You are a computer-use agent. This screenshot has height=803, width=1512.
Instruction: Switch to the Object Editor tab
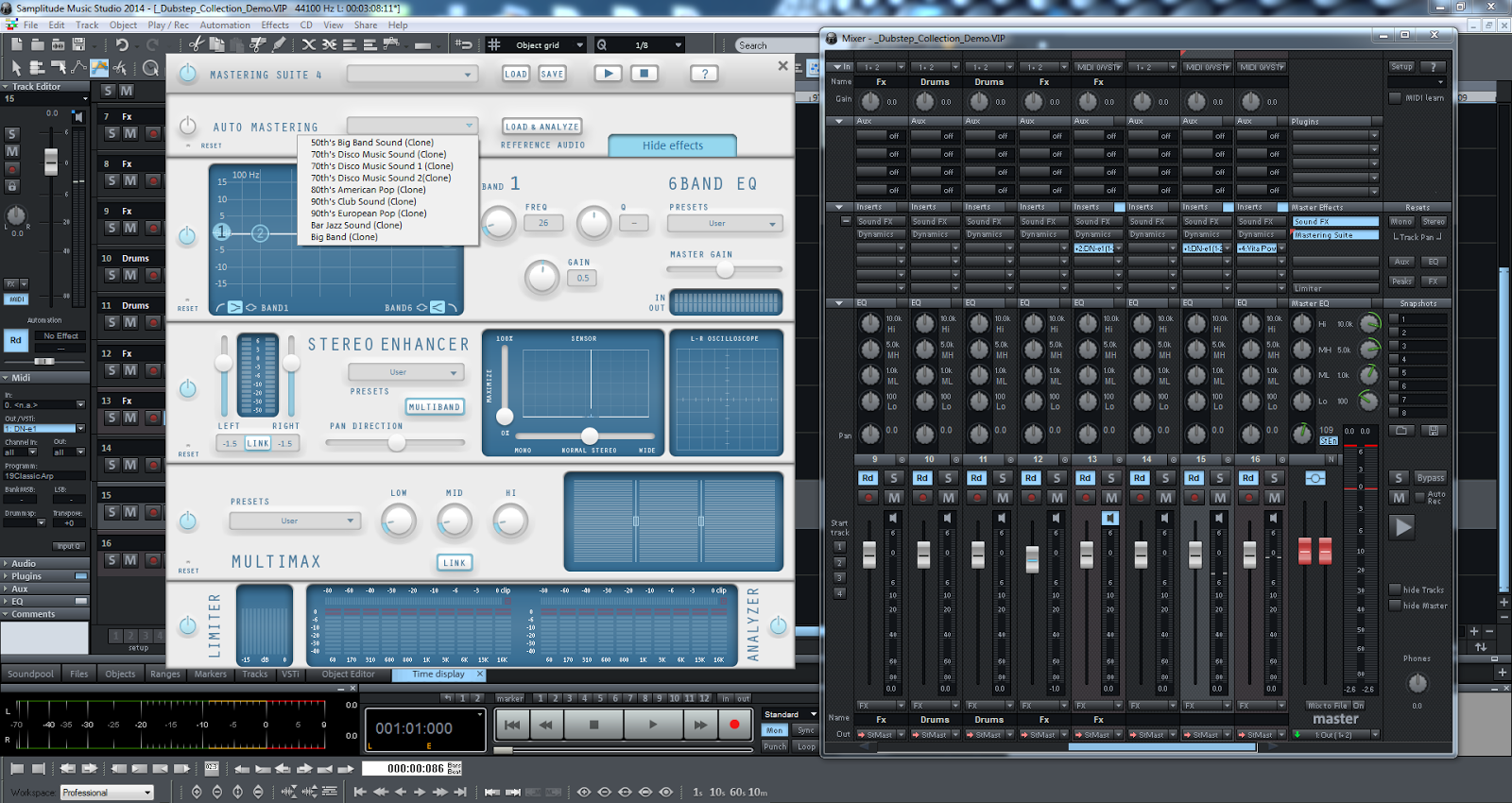click(348, 674)
